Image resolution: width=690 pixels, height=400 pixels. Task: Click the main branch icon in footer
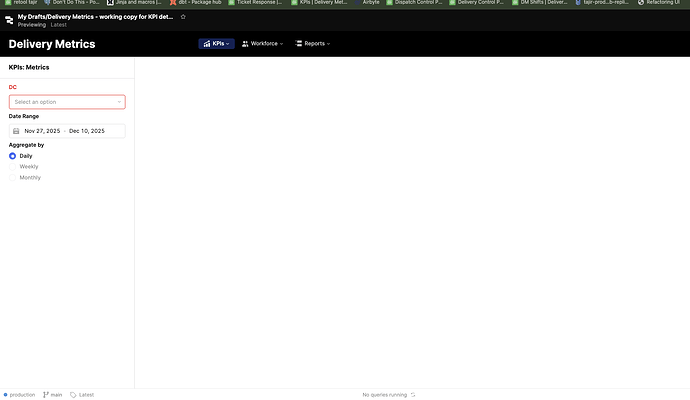[46, 395]
